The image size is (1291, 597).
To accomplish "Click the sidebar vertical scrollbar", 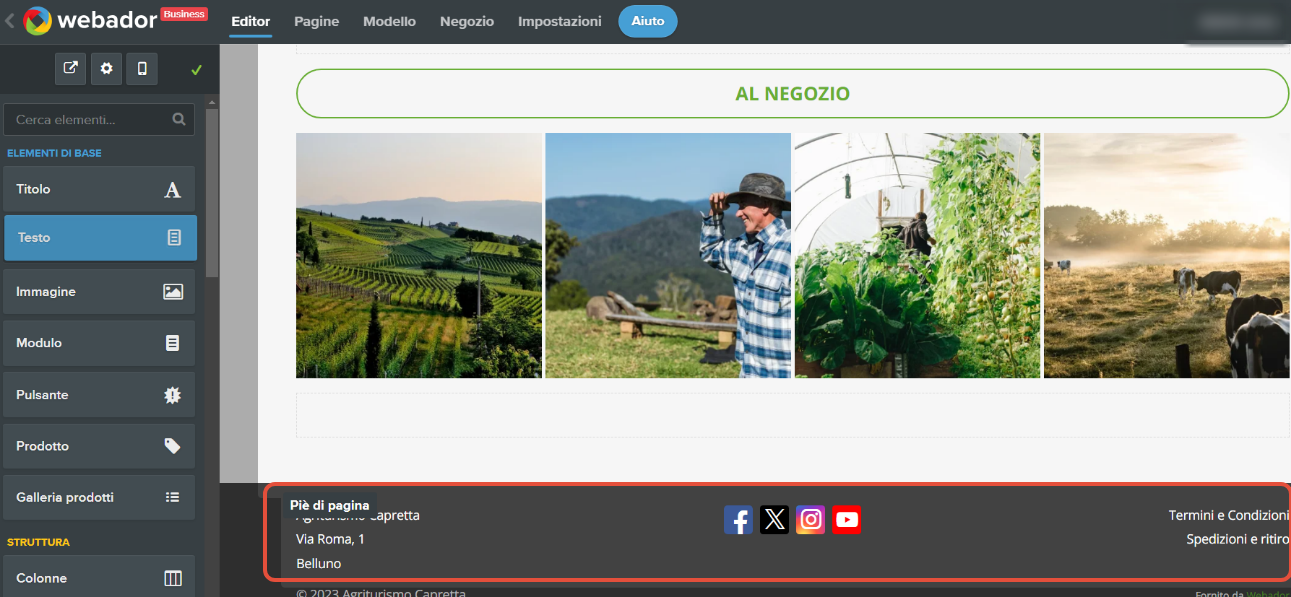I will click(x=211, y=190).
